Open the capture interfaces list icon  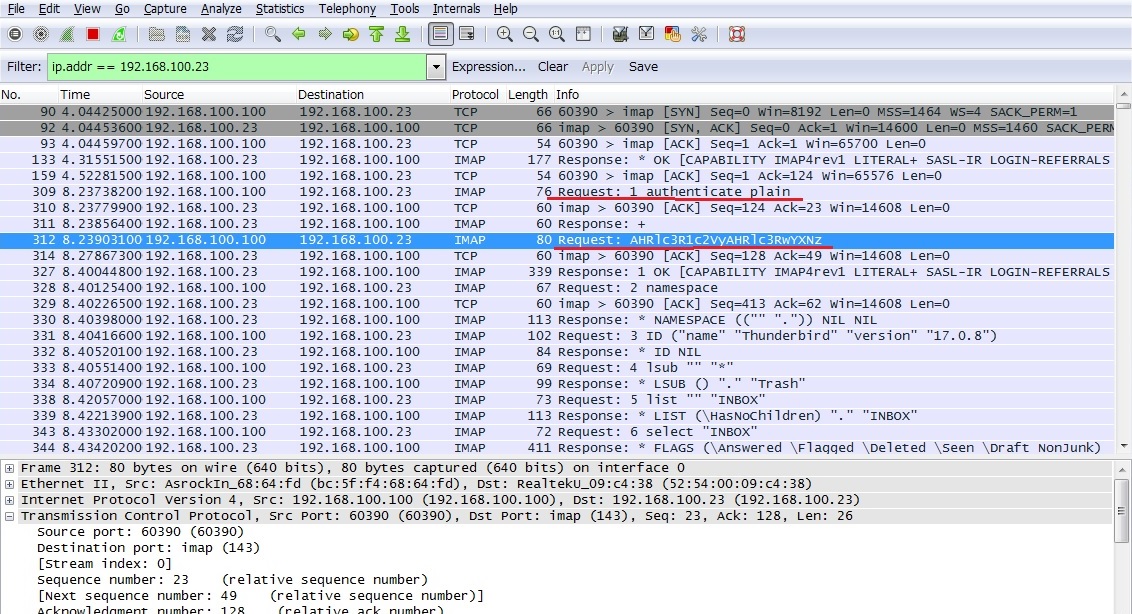point(14,34)
